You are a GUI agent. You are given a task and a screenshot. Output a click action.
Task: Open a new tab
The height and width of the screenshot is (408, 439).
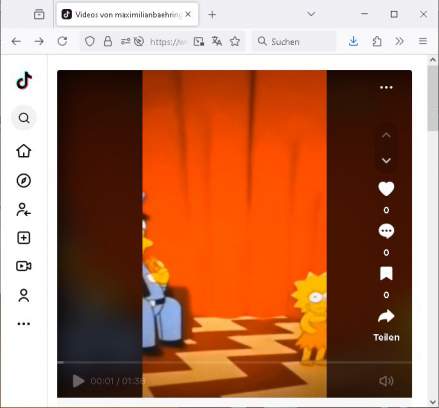pyautogui.click(x=212, y=14)
